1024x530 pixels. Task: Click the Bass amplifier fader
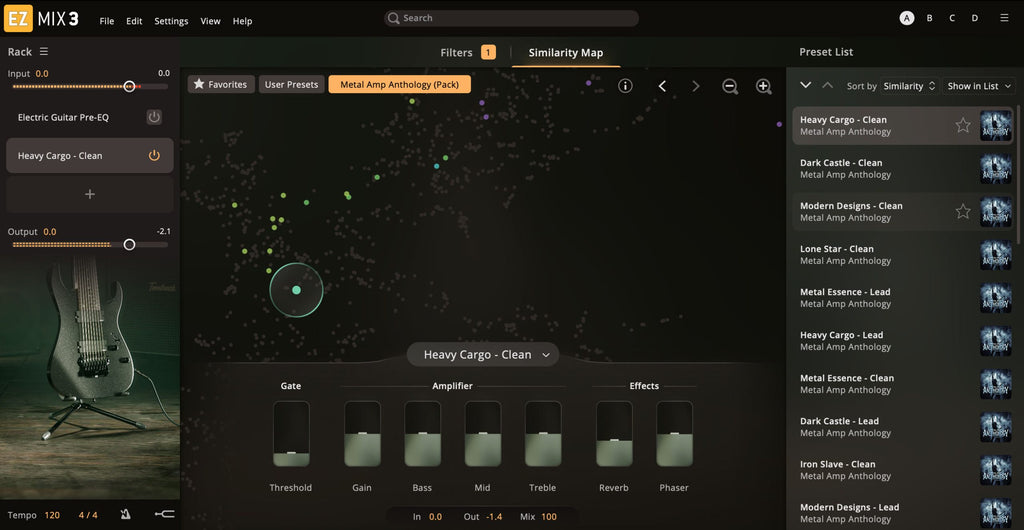click(x=423, y=434)
